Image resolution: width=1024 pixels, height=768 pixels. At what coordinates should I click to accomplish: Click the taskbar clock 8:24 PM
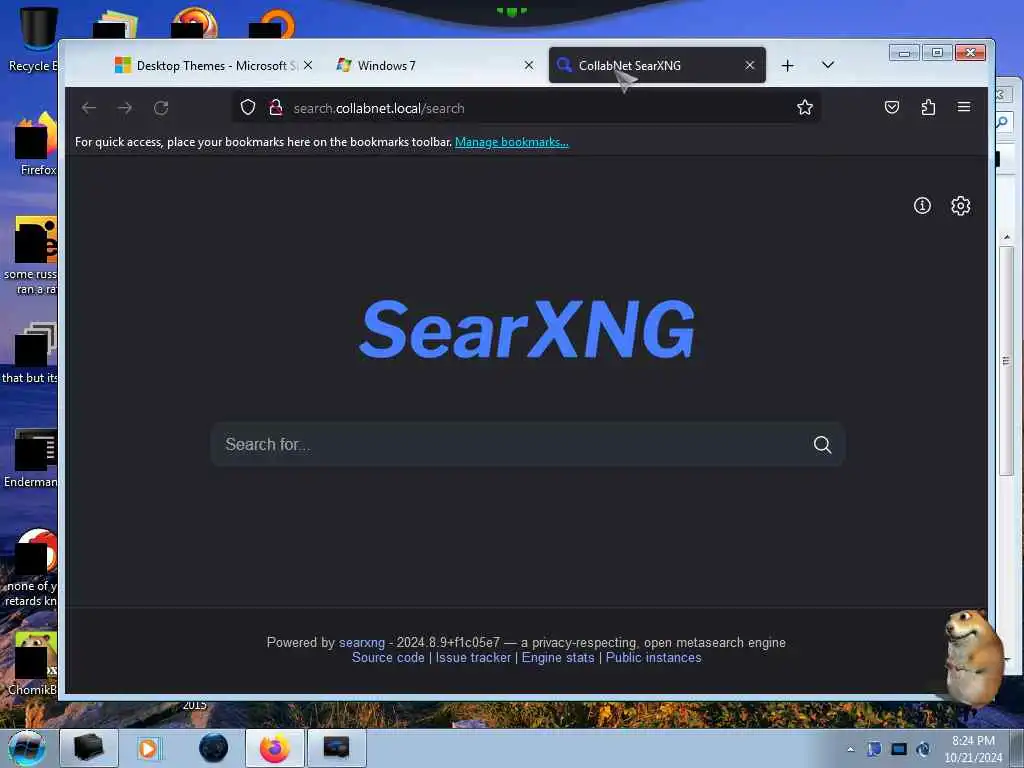(x=973, y=748)
